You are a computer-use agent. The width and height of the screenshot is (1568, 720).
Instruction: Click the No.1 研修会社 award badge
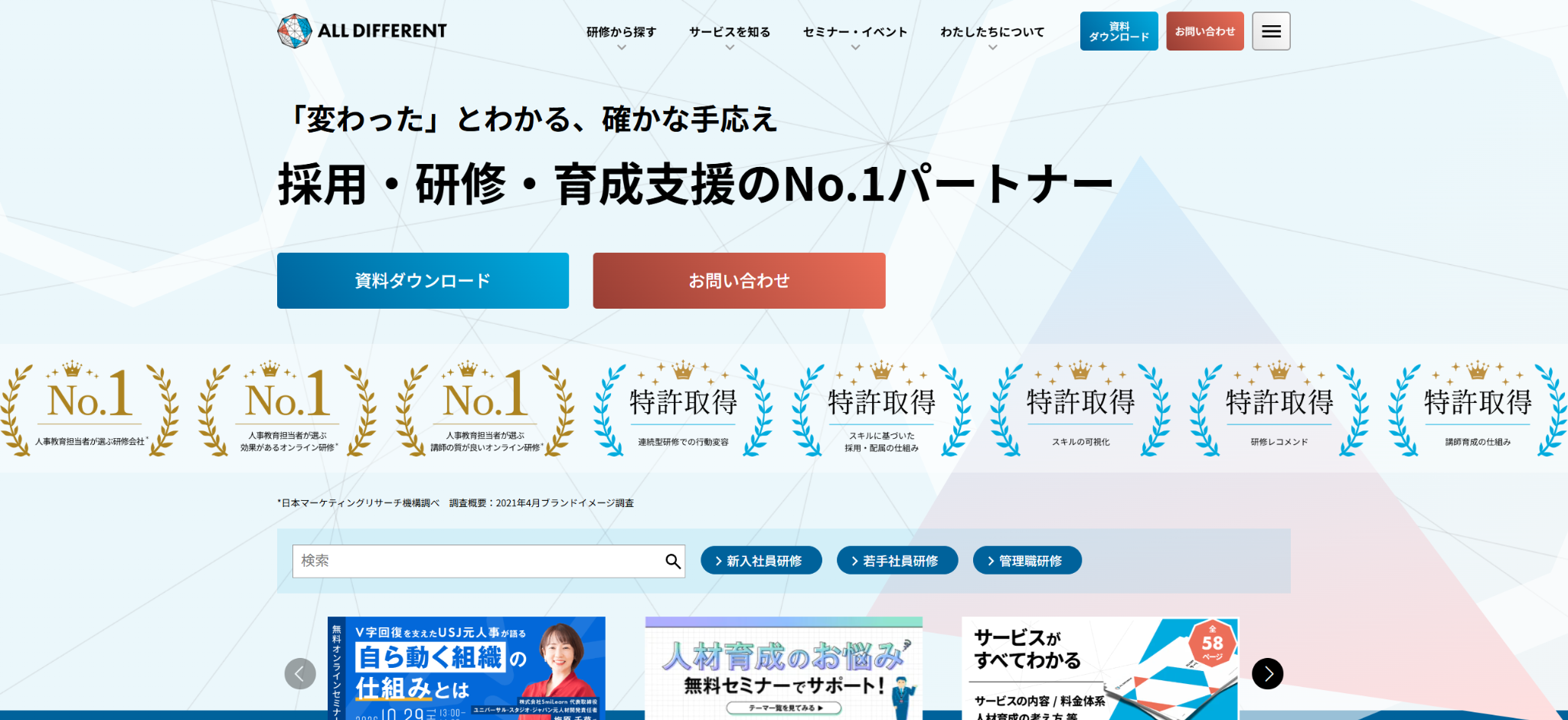point(90,409)
